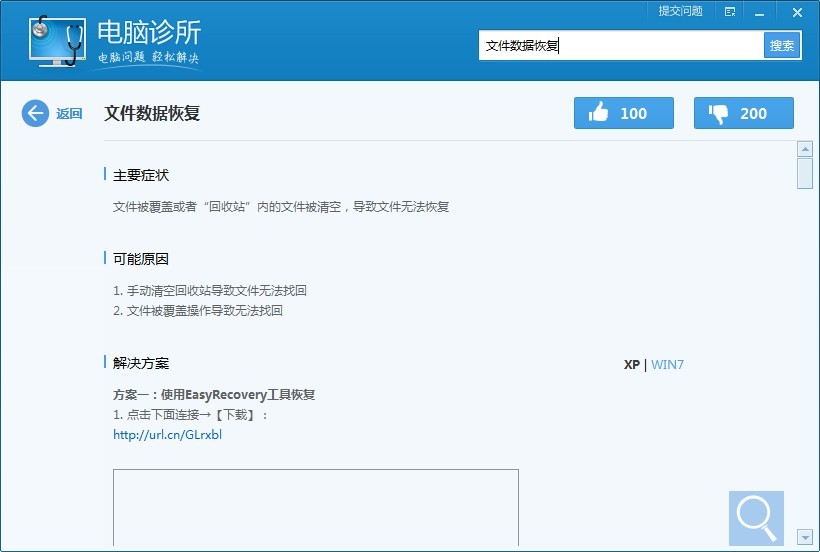Click the 电脑诊所 stethoscope logo
Screen dimensions: 820x552
coord(56,42)
